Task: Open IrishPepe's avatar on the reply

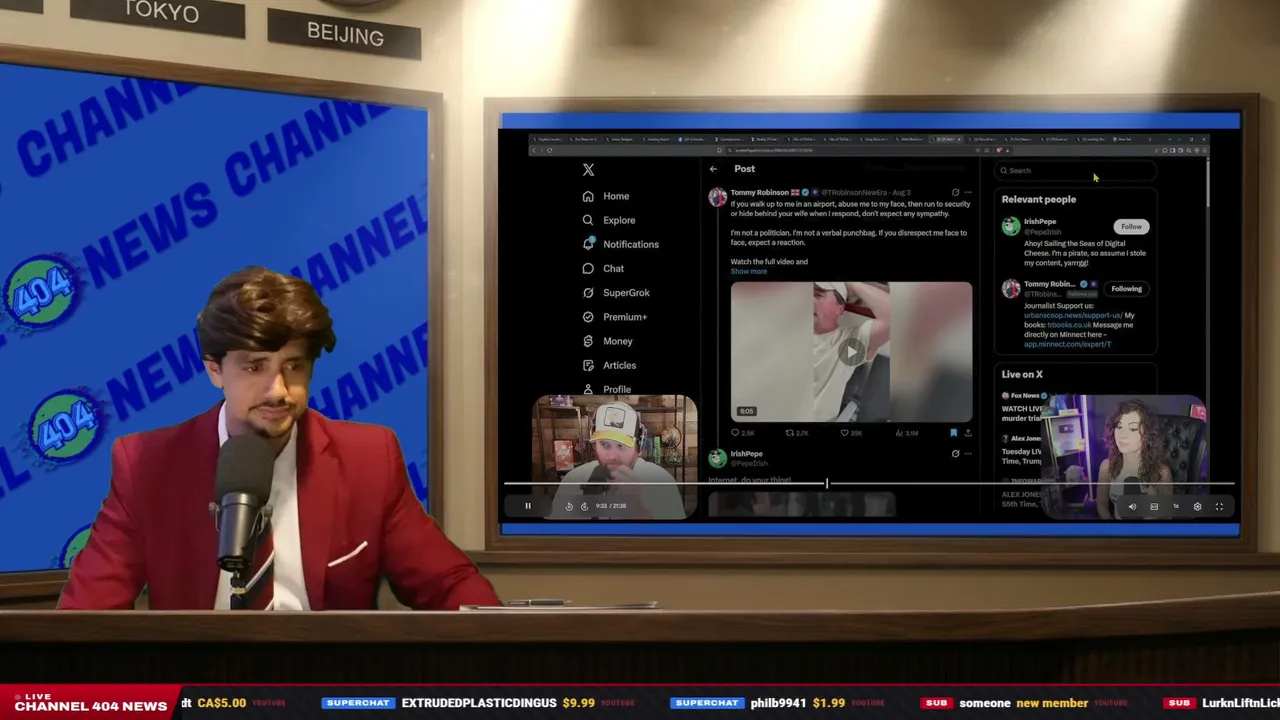Action: tap(717, 458)
